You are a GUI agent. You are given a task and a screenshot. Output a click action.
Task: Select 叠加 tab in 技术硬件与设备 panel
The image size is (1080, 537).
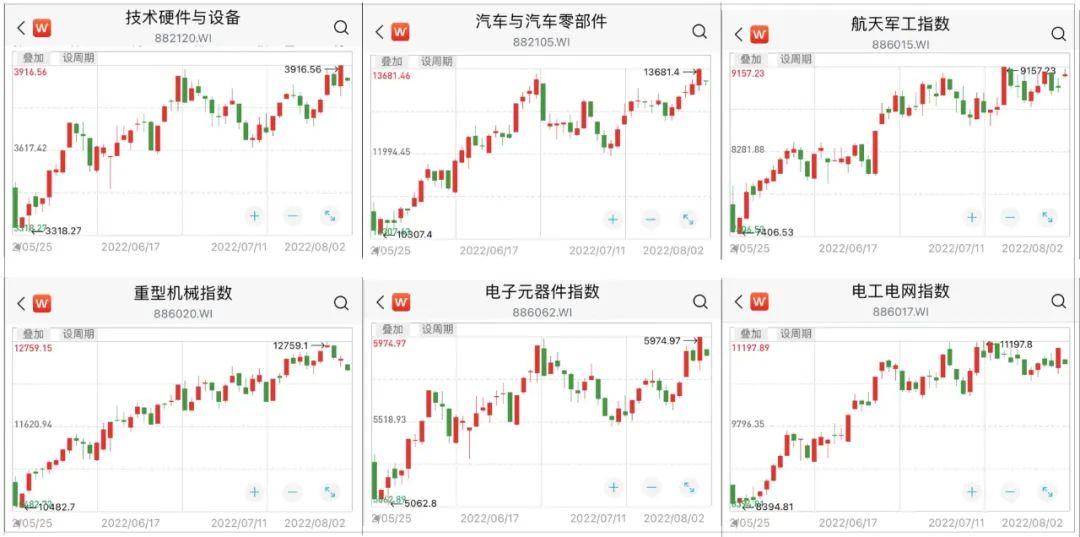[x=33, y=57]
